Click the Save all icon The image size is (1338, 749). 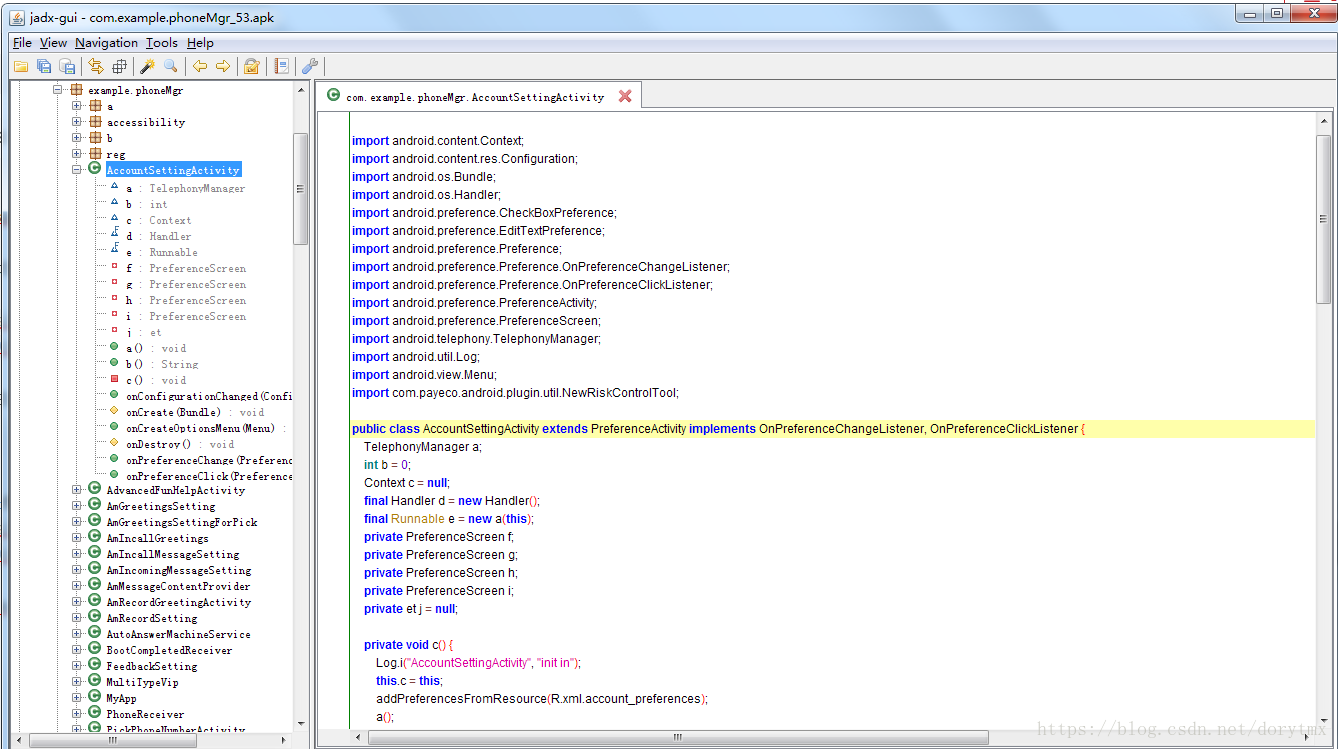[44, 66]
